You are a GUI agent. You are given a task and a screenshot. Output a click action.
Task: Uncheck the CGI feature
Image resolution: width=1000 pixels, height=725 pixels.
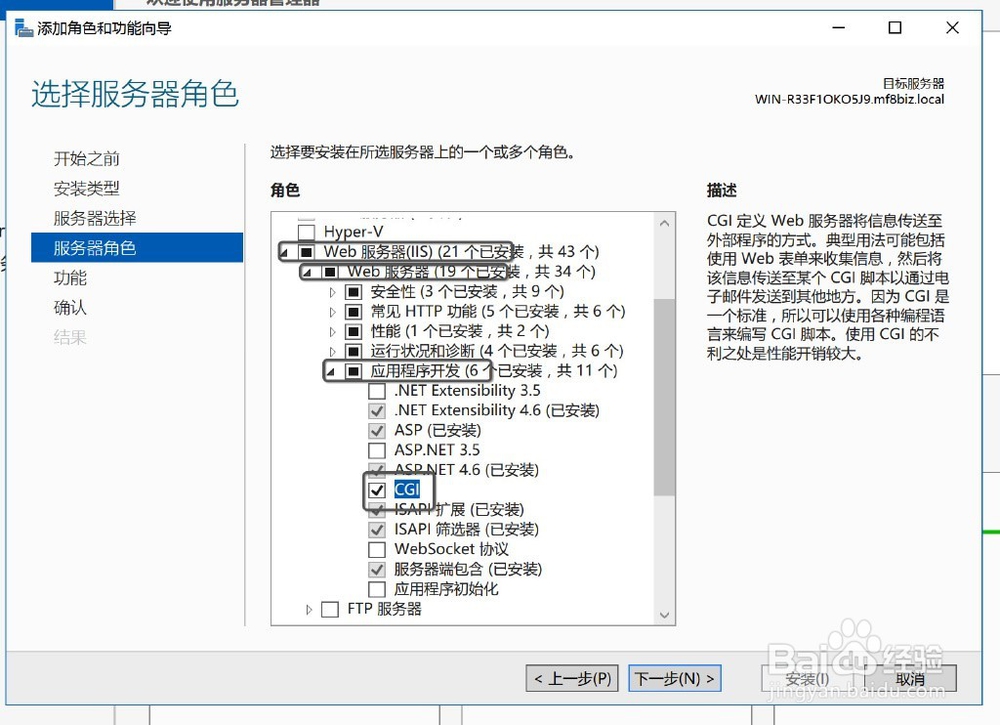[377, 489]
